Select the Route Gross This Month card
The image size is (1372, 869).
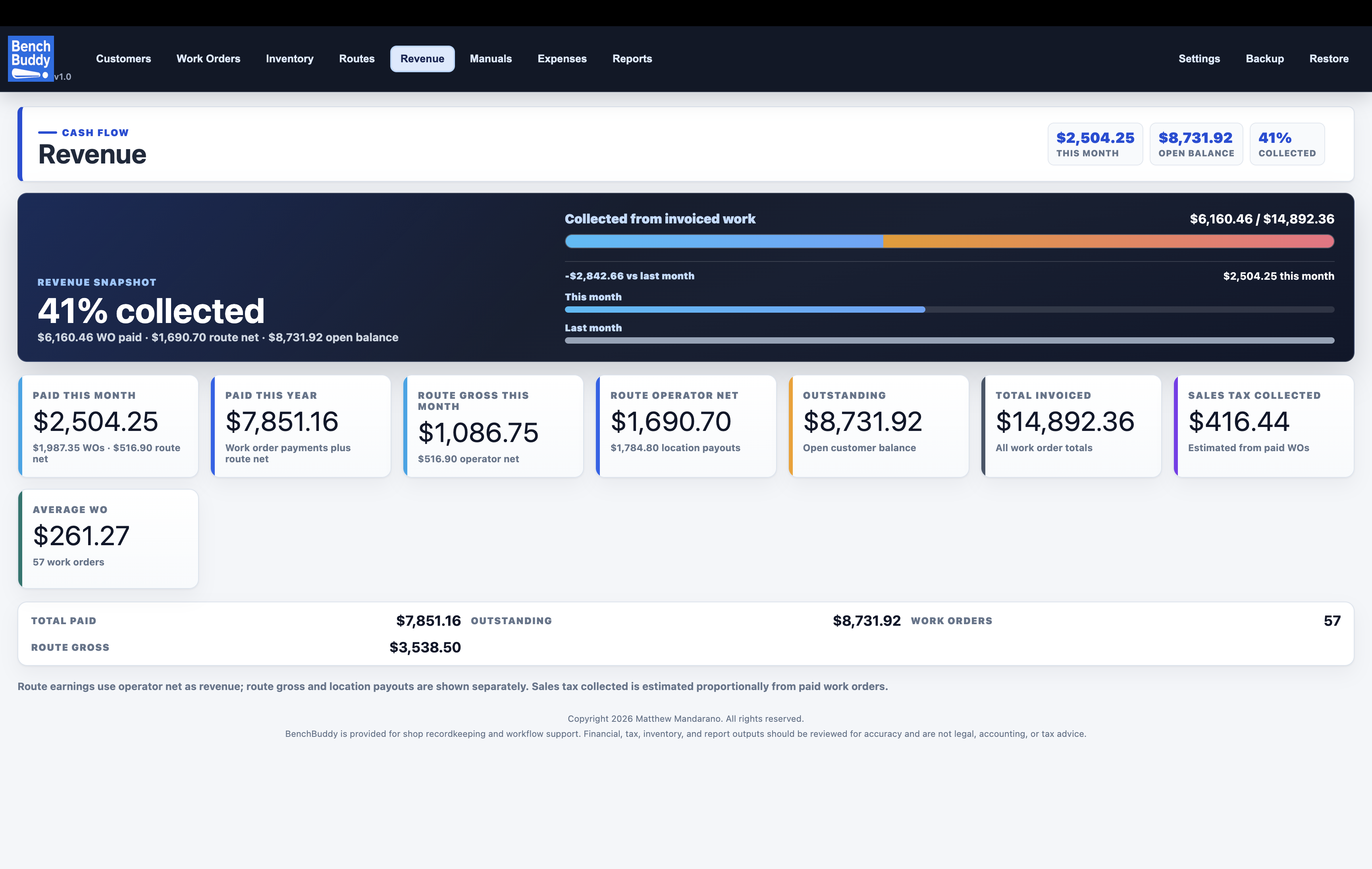(493, 426)
